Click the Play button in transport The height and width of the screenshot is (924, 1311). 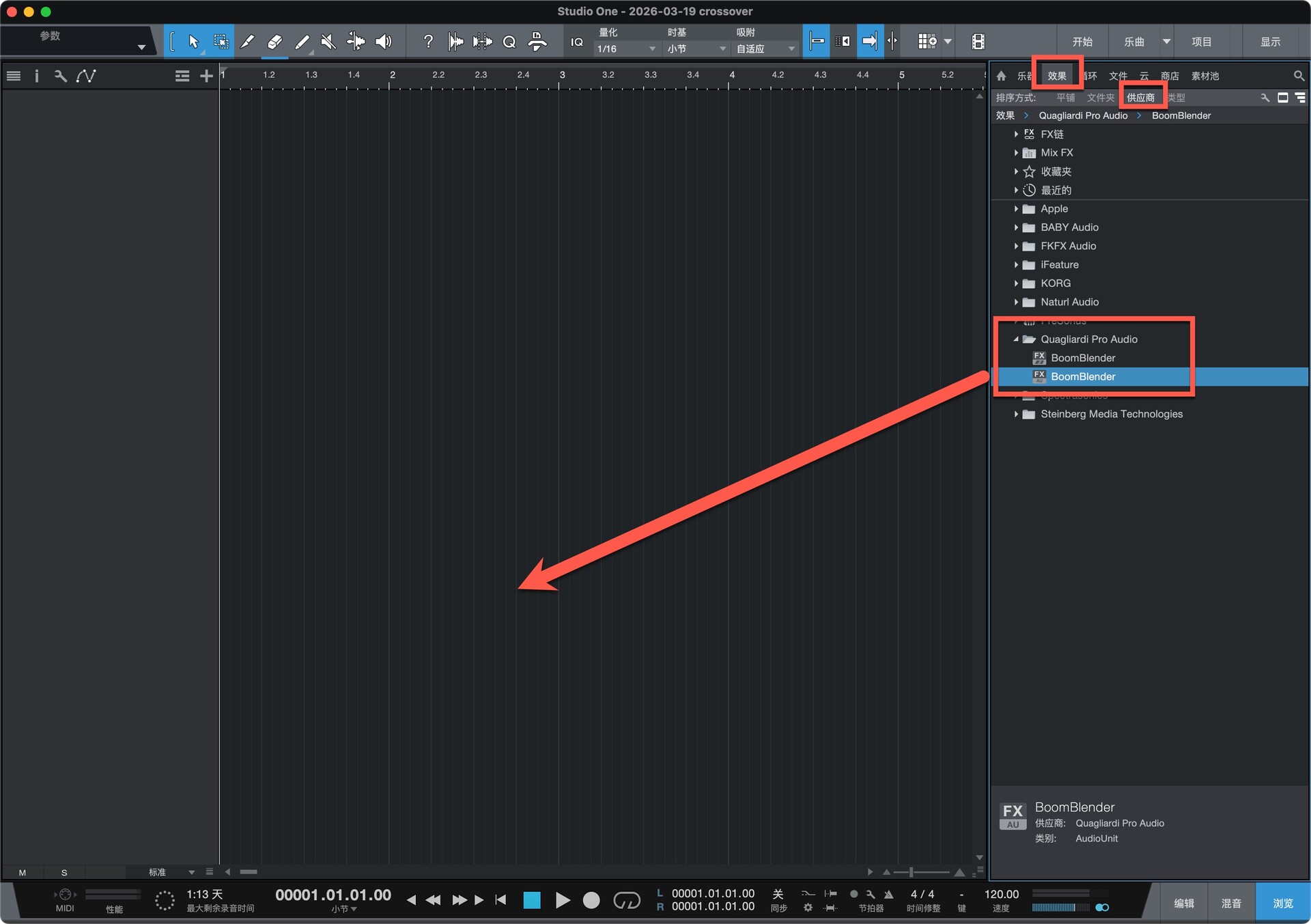[x=562, y=900]
